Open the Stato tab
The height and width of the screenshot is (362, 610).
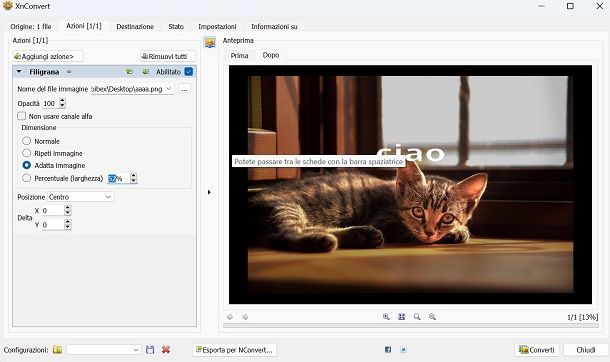tap(176, 26)
